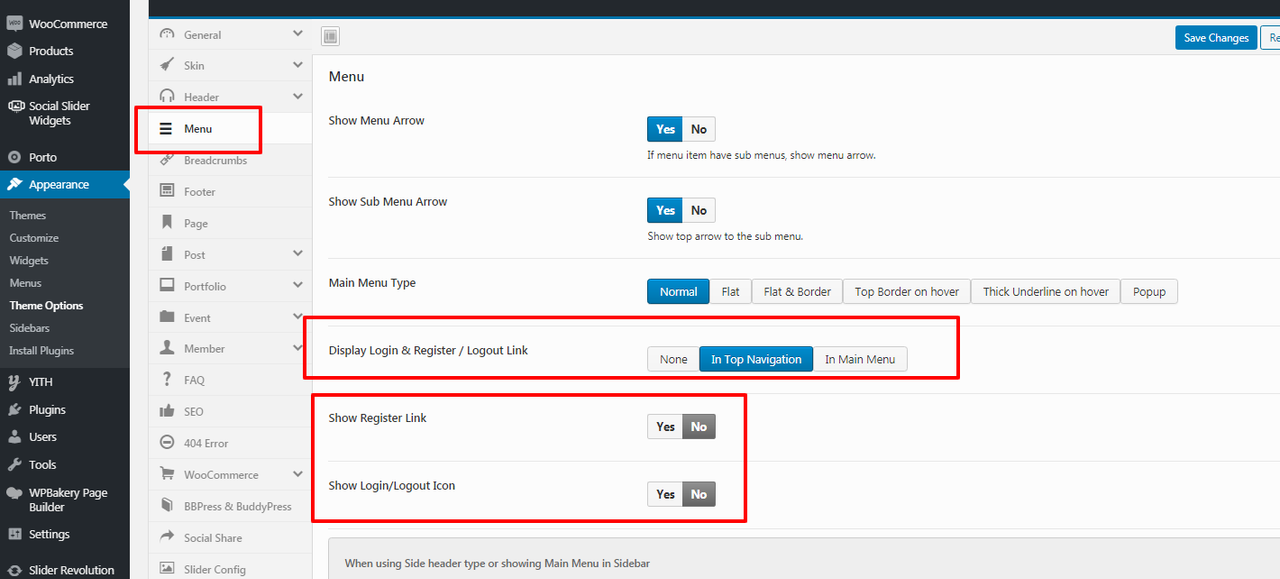The height and width of the screenshot is (579, 1280).
Task: Set Show Menu Arrow to Yes
Action: point(665,129)
